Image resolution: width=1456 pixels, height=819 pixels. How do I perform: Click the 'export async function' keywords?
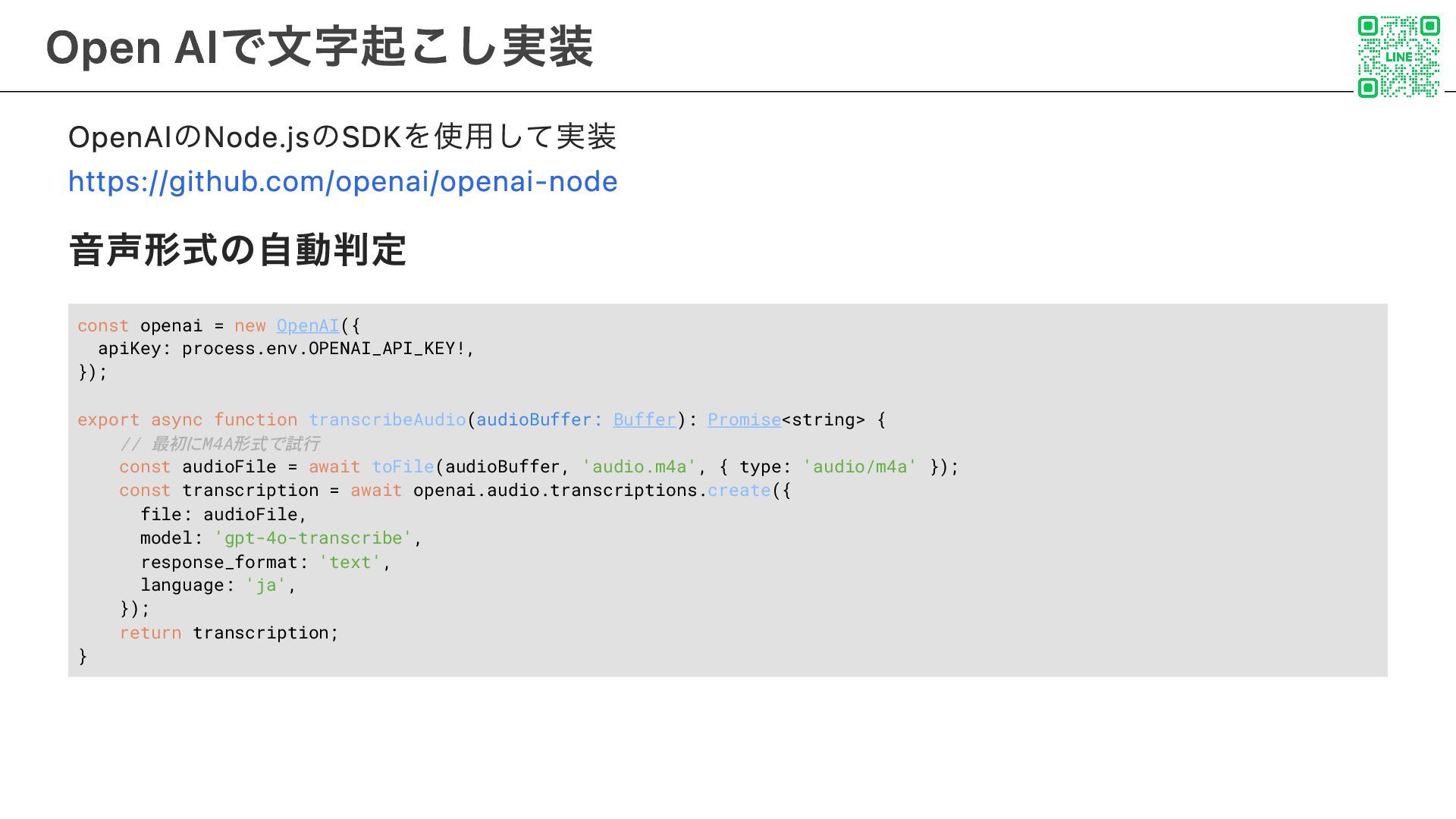pos(187,420)
